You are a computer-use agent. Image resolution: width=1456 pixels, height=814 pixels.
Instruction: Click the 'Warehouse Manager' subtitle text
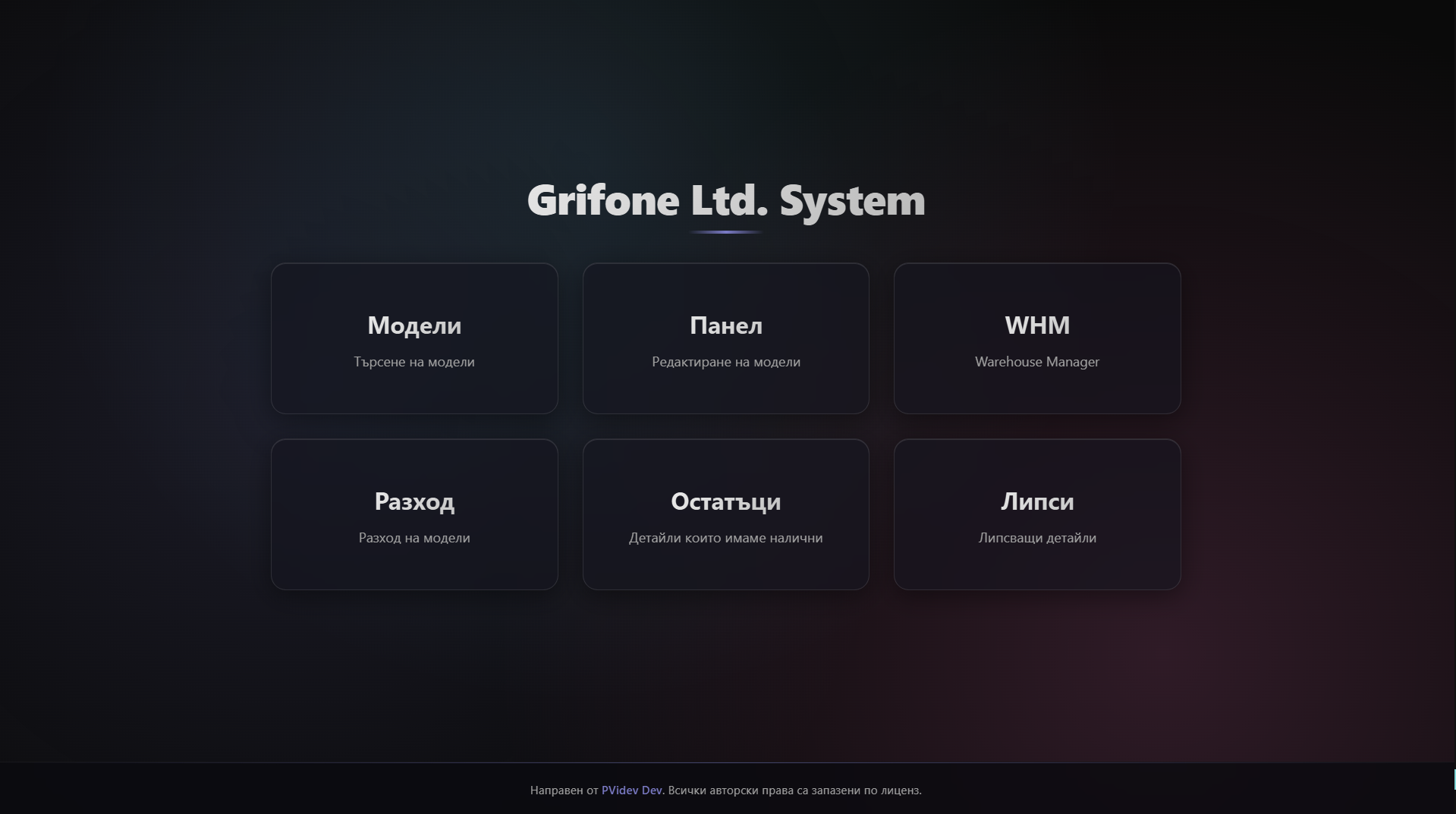(x=1036, y=362)
